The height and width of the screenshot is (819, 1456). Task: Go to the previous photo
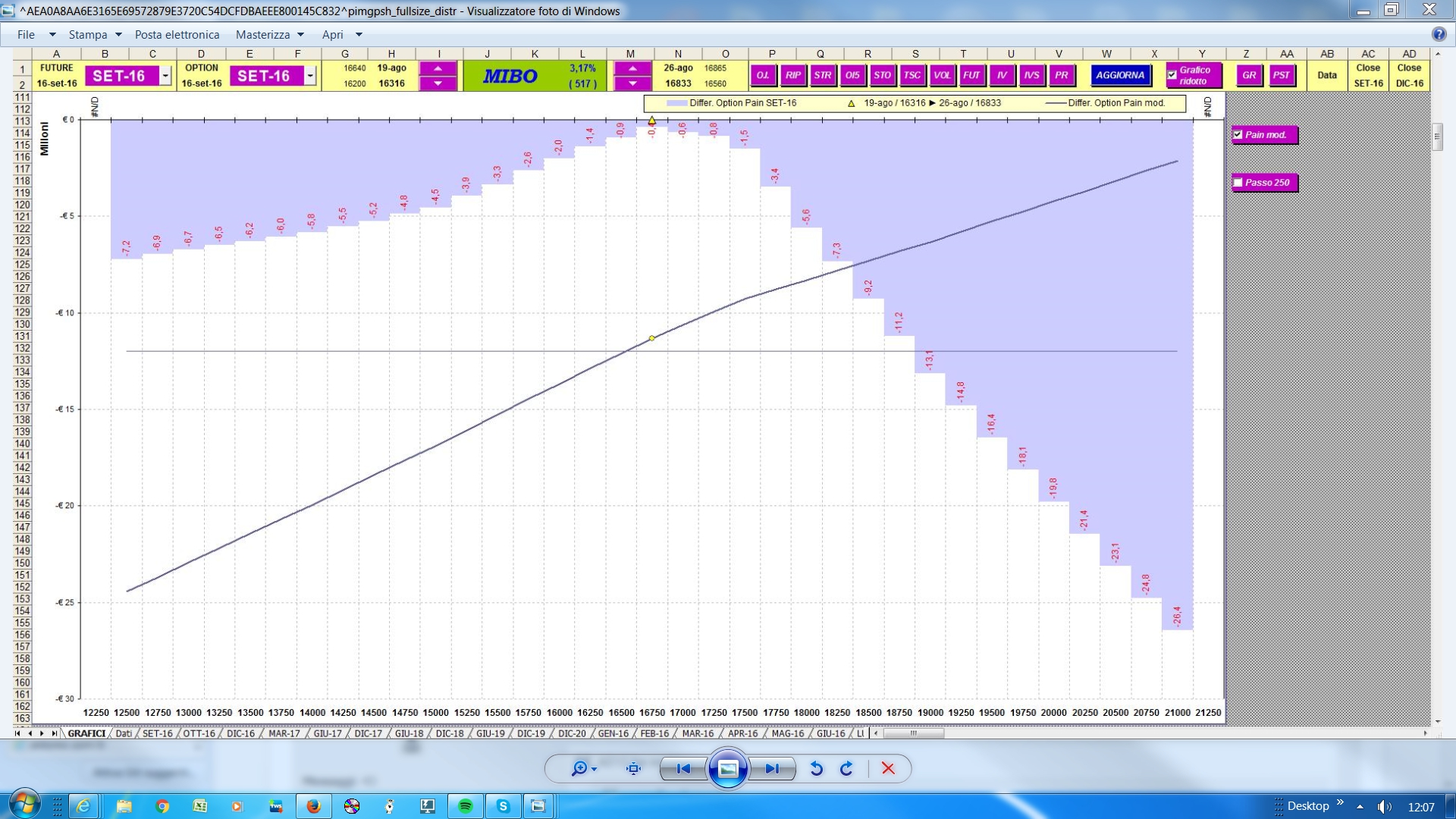pyautogui.click(x=683, y=769)
